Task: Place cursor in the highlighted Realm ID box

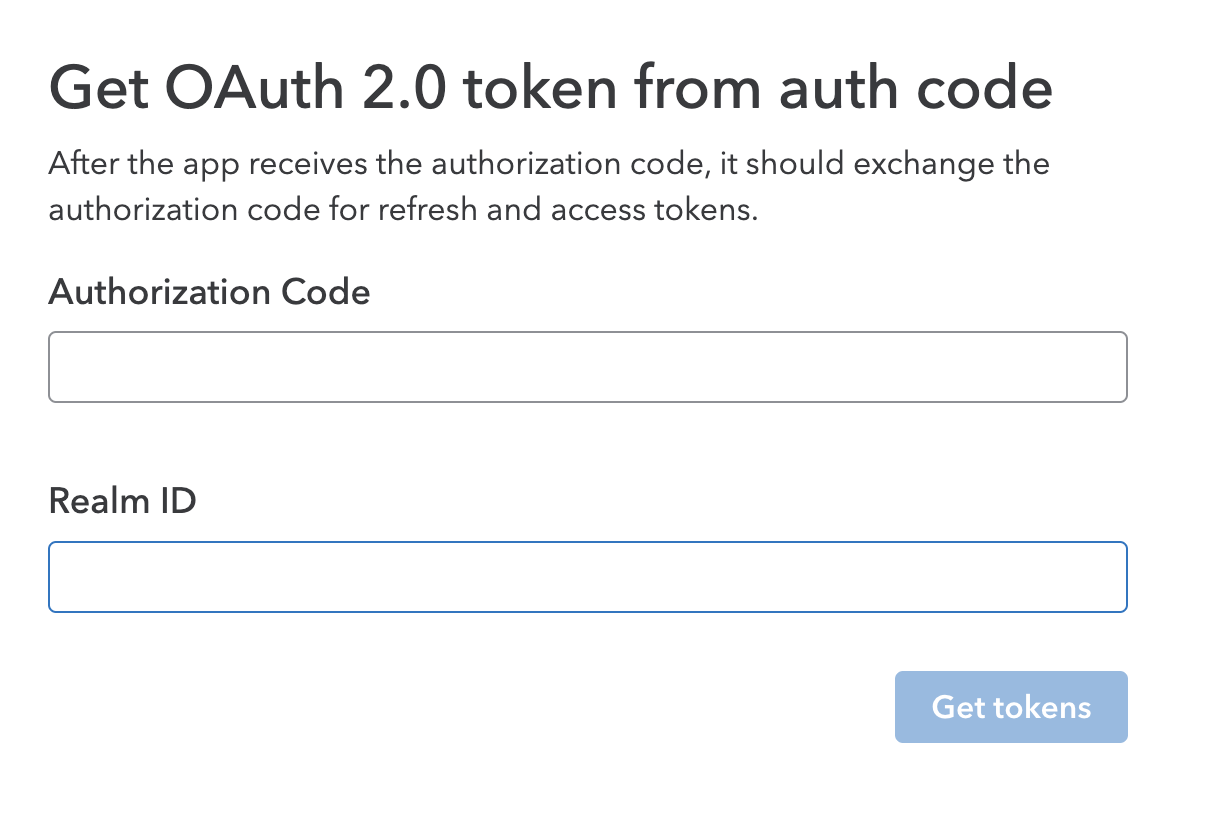Action: click(x=587, y=577)
